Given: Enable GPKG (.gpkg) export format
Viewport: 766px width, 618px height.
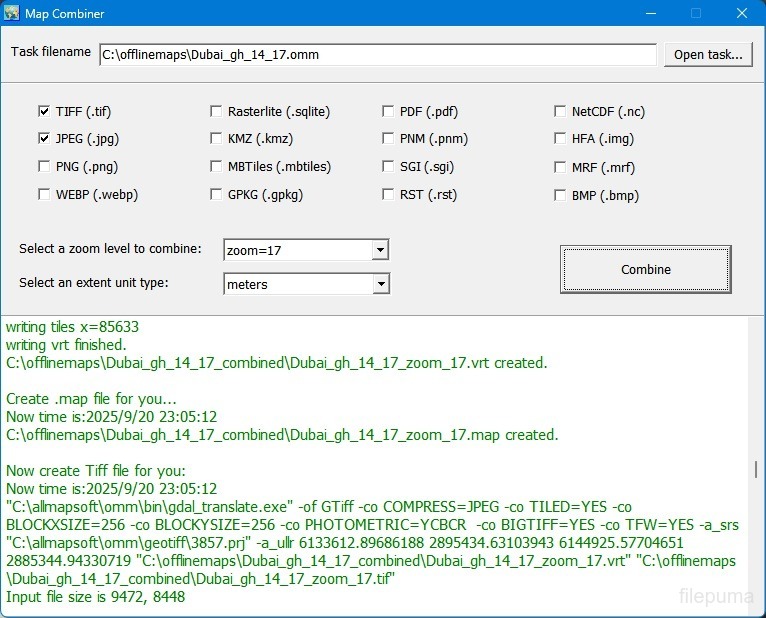Looking at the screenshot, I should point(216,195).
